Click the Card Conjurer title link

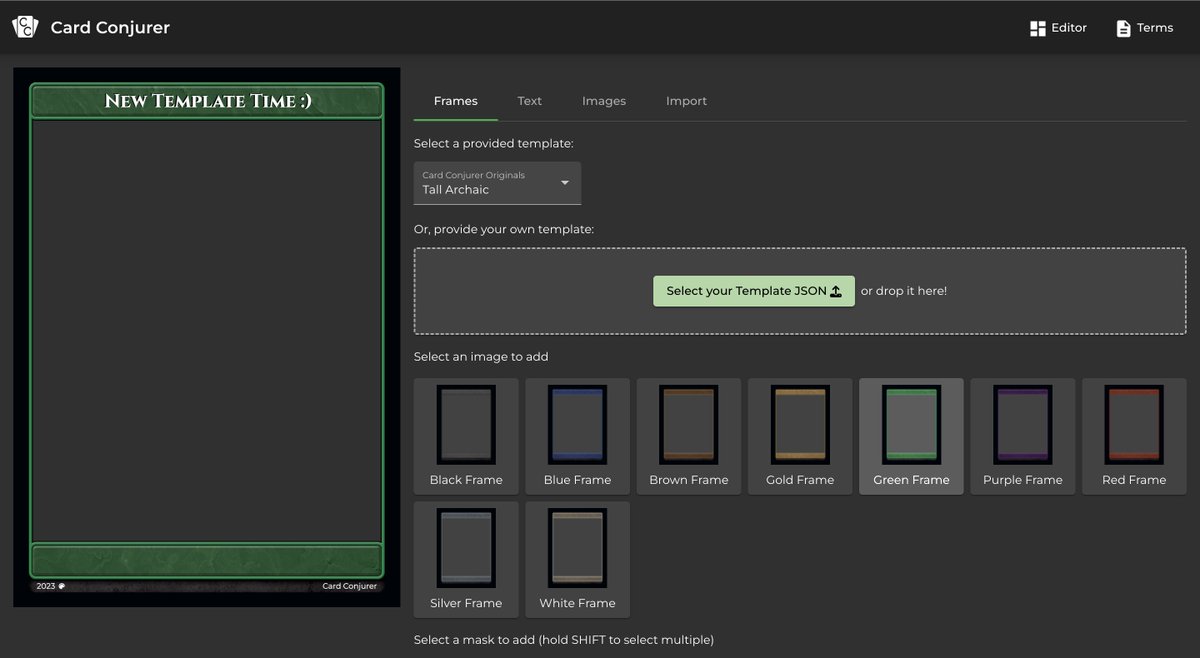point(110,28)
